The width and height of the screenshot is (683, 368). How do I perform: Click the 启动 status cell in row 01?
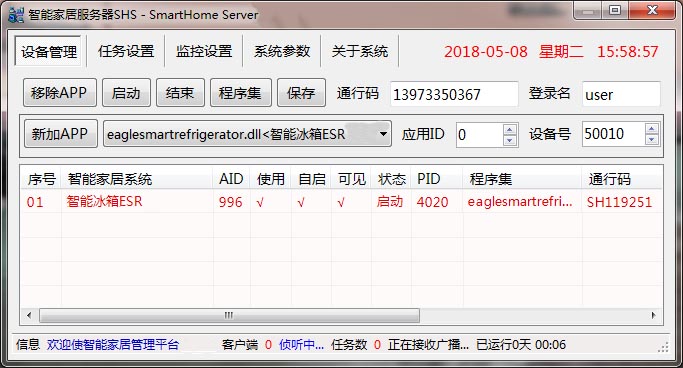[390, 202]
